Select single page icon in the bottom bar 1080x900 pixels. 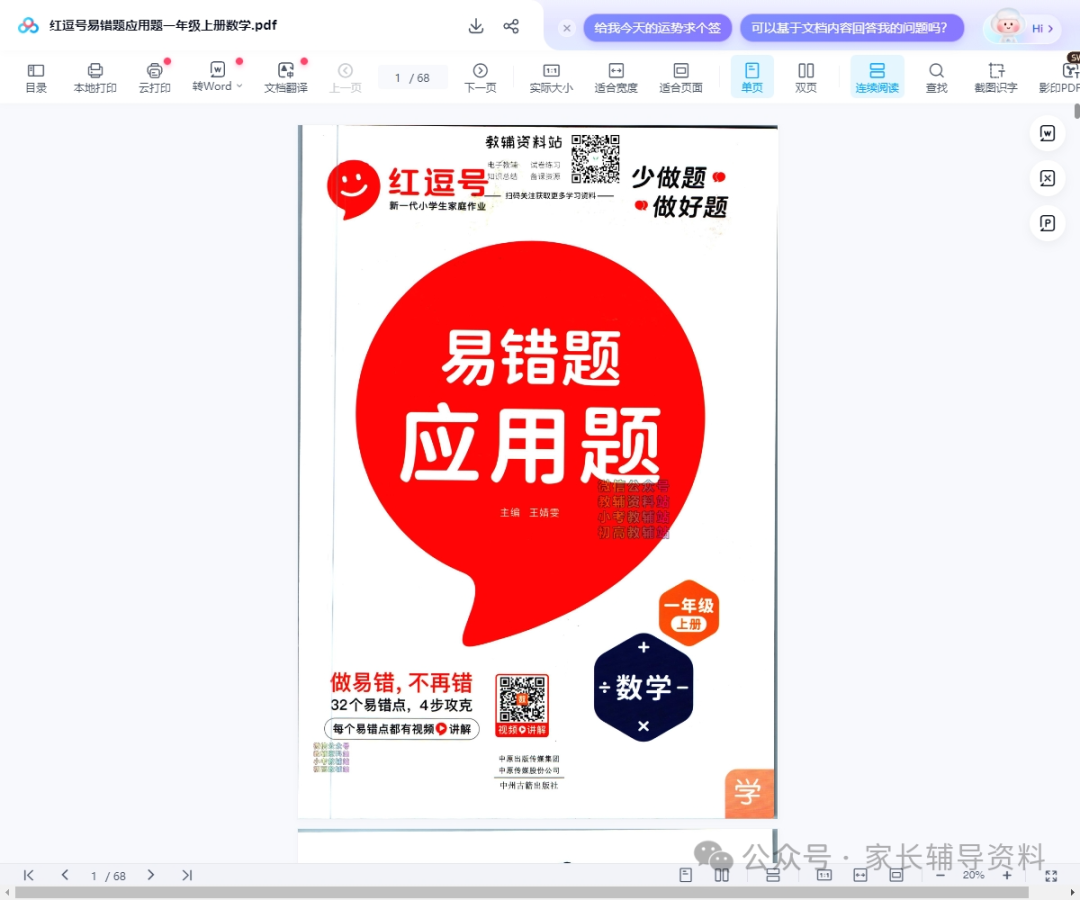point(685,875)
